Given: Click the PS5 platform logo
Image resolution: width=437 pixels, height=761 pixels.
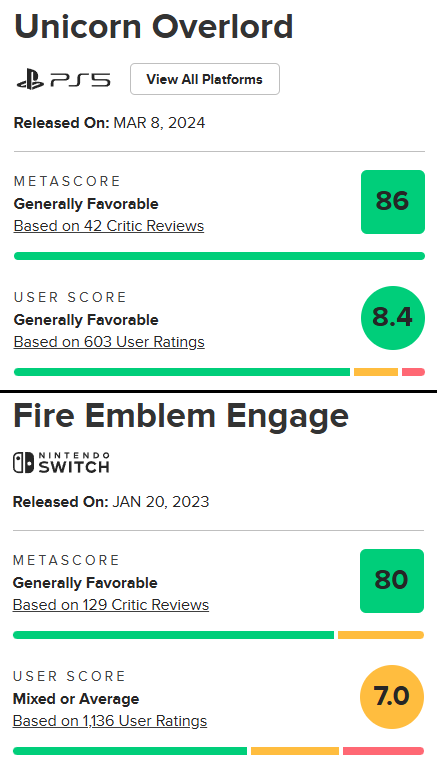Looking at the screenshot, I should [64, 80].
